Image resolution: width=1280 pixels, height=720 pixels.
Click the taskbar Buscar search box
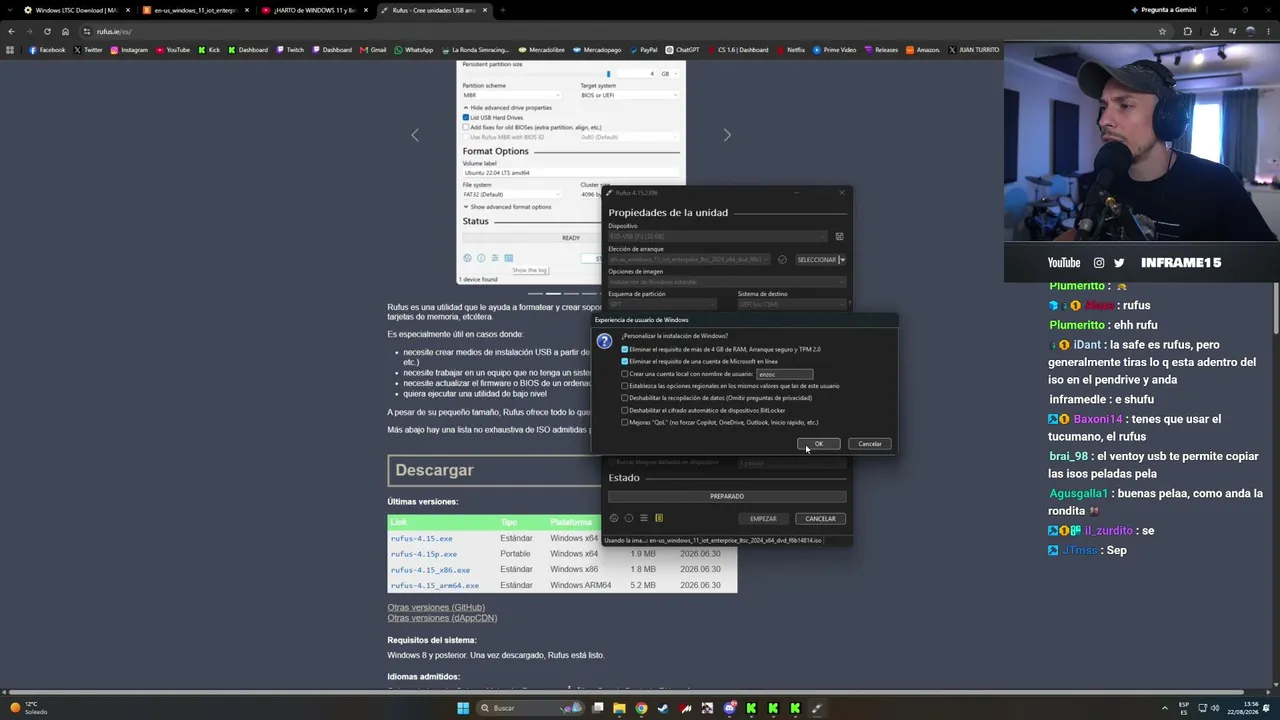[x=530, y=708]
